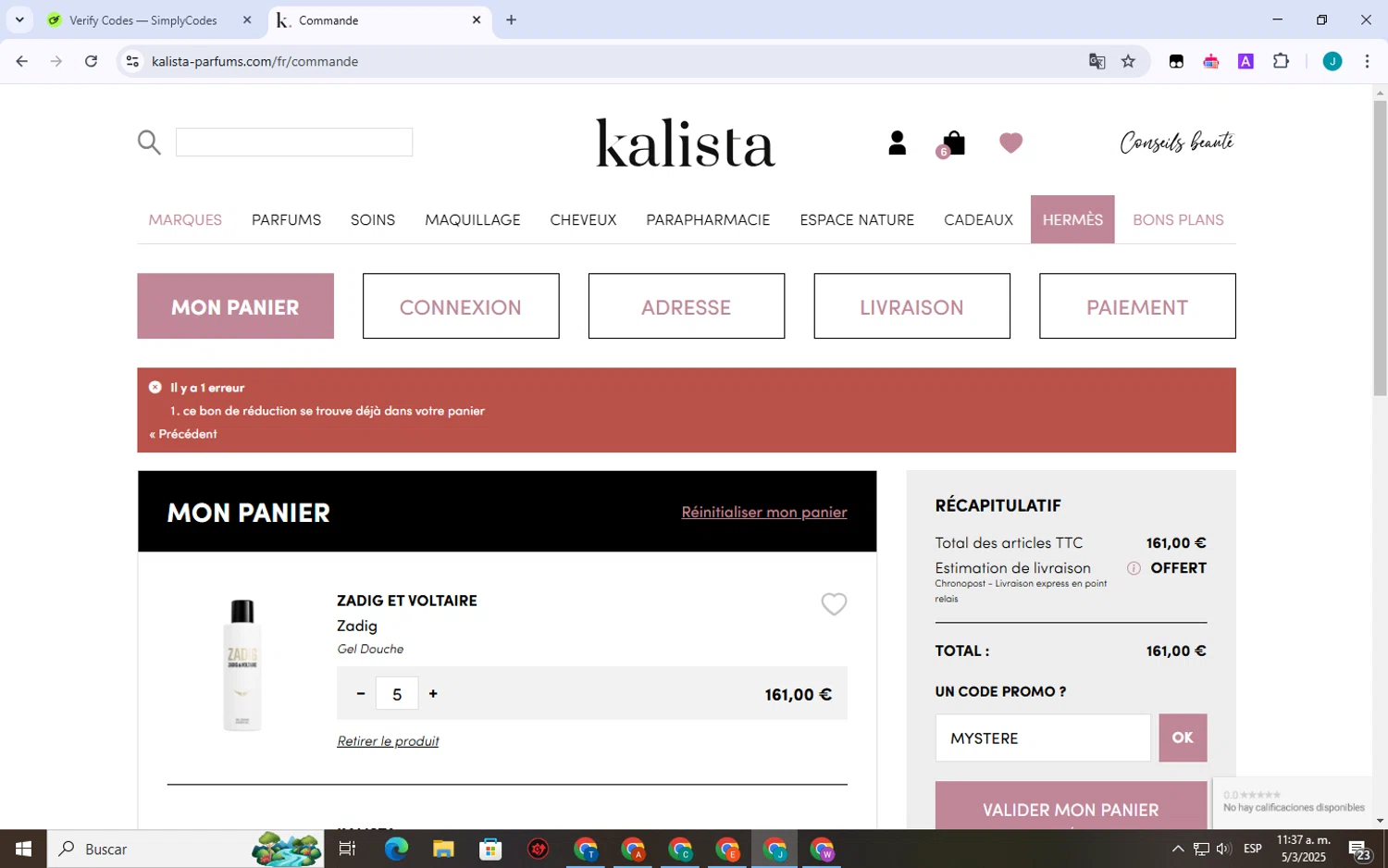
Task: Click the quantity field showing 5
Action: (x=397, y=693)
